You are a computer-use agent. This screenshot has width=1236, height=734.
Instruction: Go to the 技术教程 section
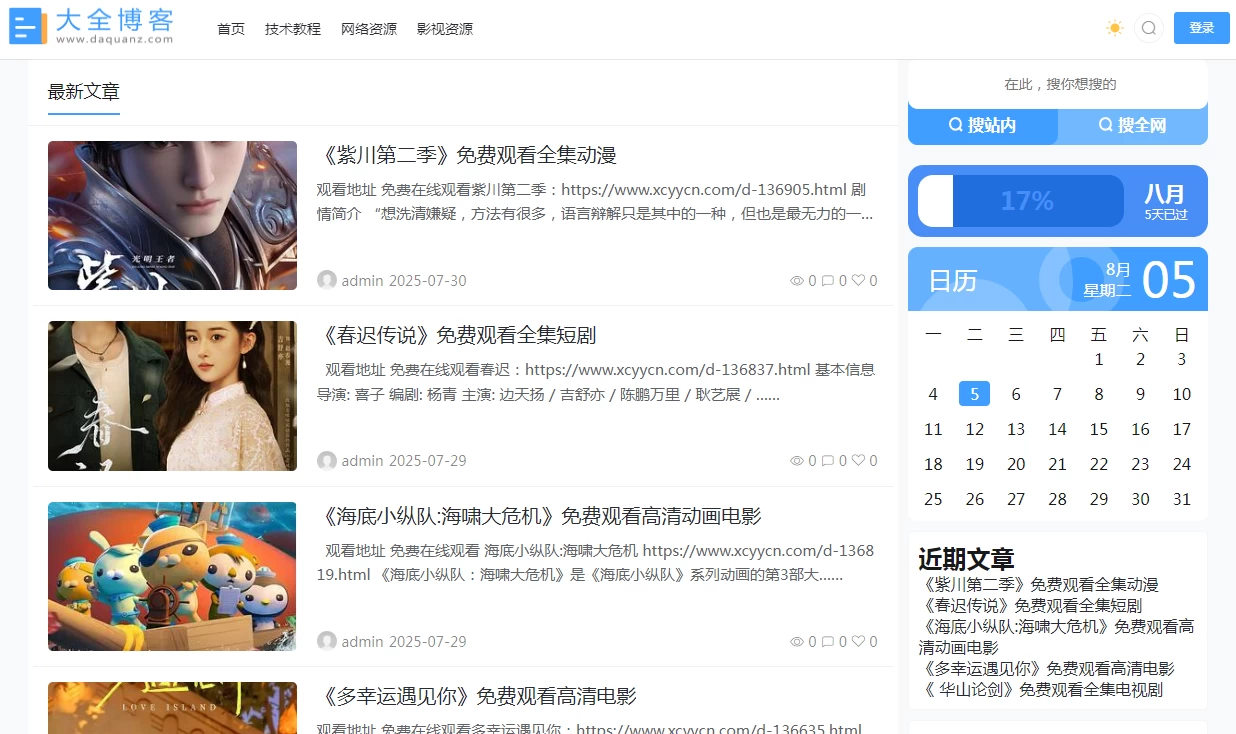(292, 29)
